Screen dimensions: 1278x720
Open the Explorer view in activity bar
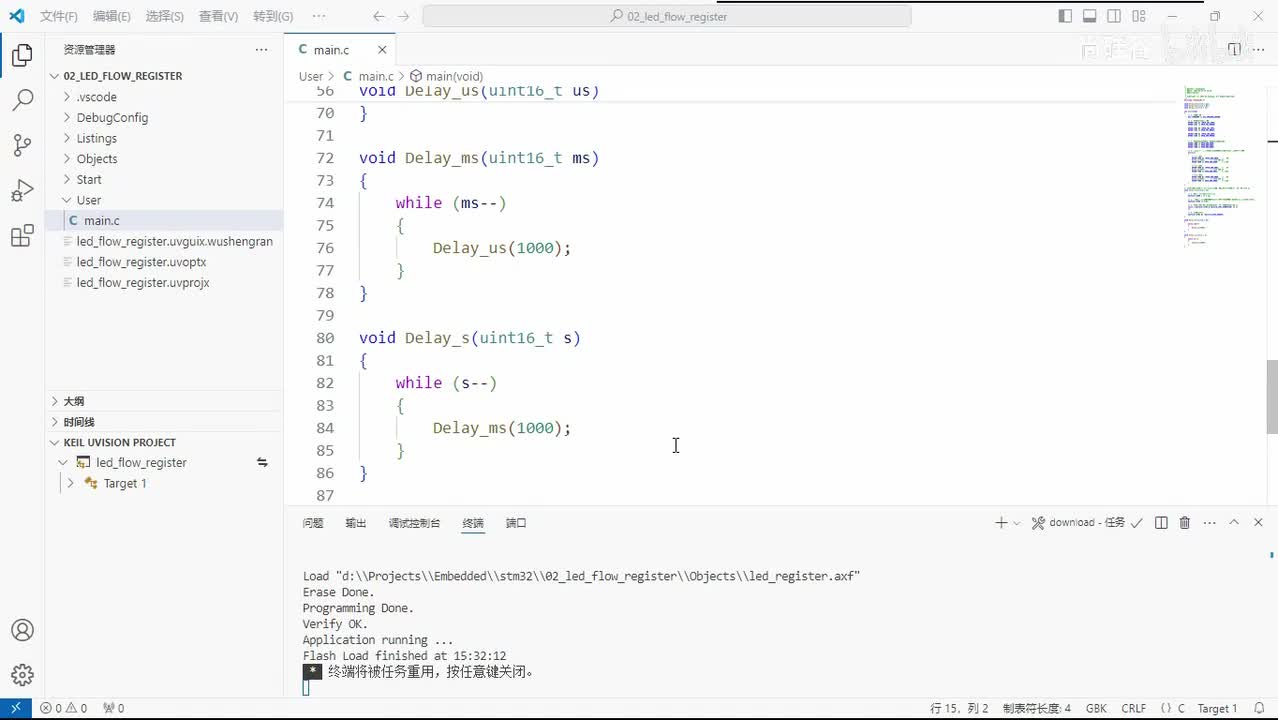22,56
